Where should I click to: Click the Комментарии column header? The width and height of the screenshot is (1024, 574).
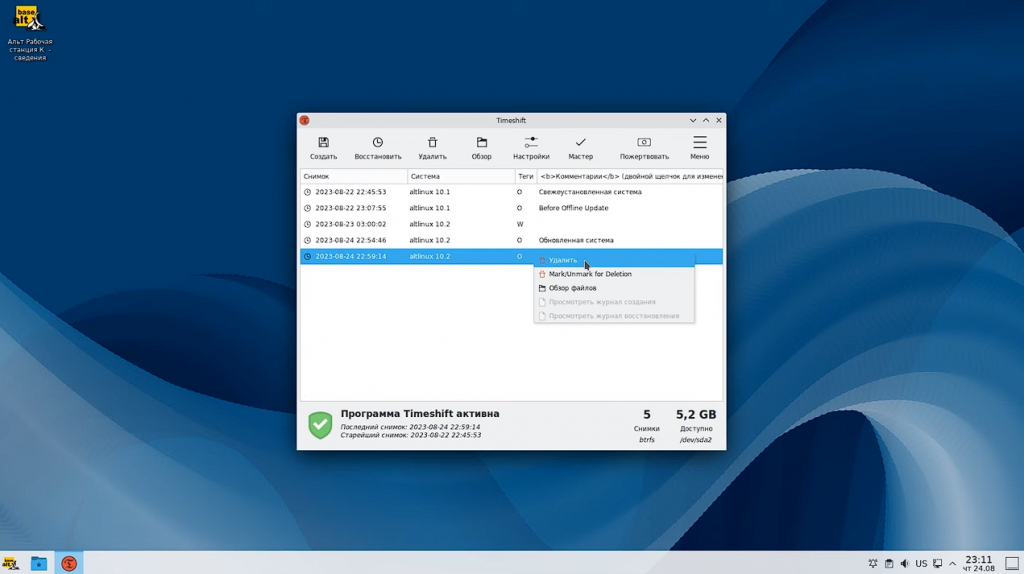tap(630, 176)
